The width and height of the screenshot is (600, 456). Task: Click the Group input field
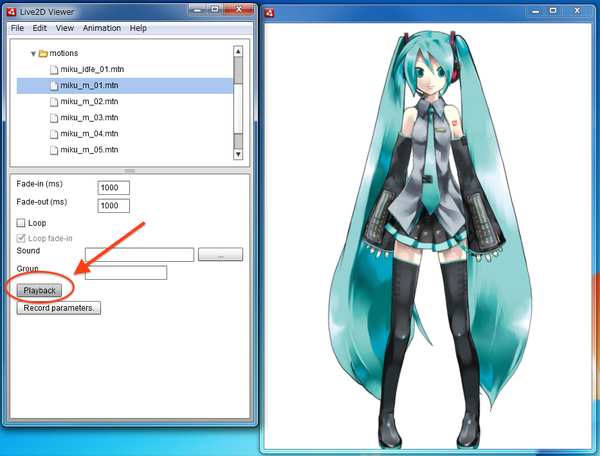tap(126, 273)
